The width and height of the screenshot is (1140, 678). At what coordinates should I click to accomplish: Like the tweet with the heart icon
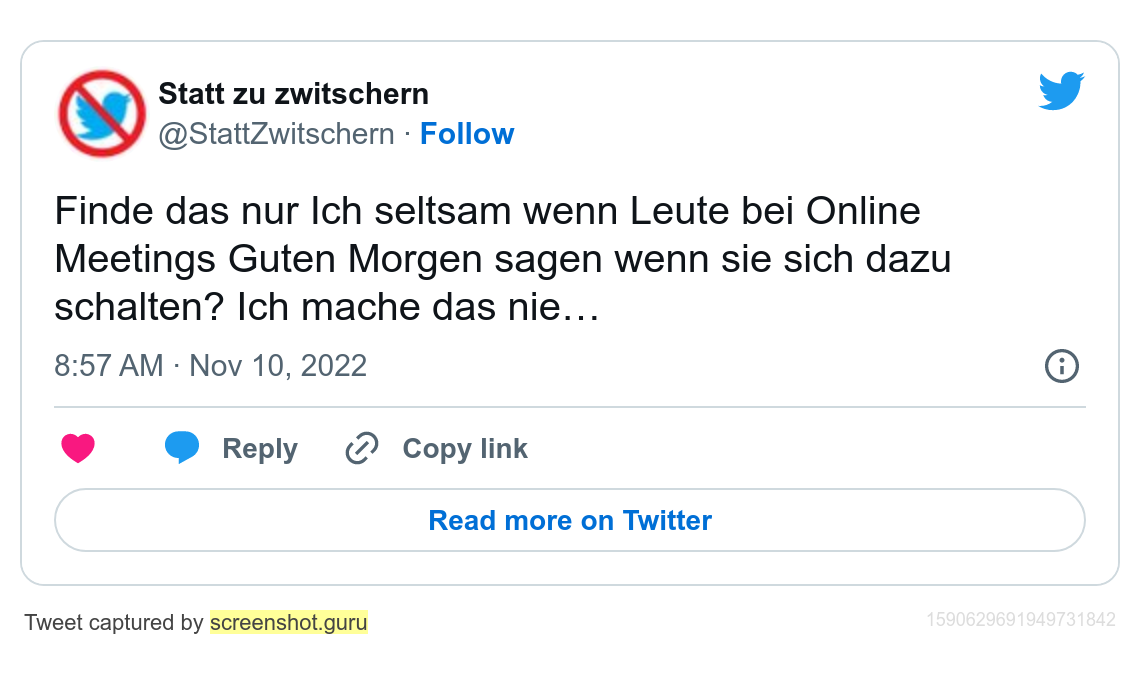click(x=78, y=449)
